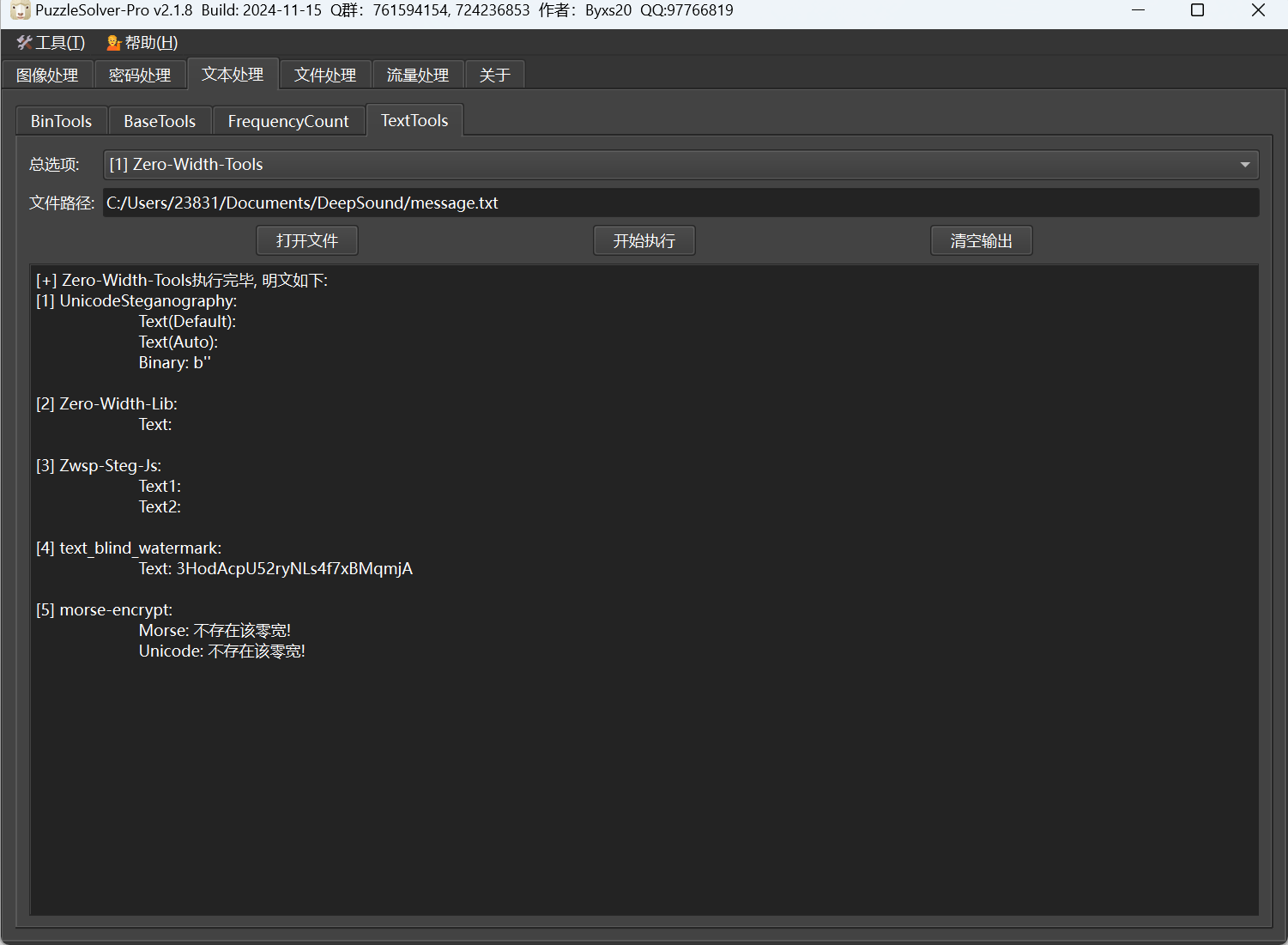This screenshot has width=1288, height=945.
Task: Click the 打开文件 button
Action: click(x=307, y=241)
